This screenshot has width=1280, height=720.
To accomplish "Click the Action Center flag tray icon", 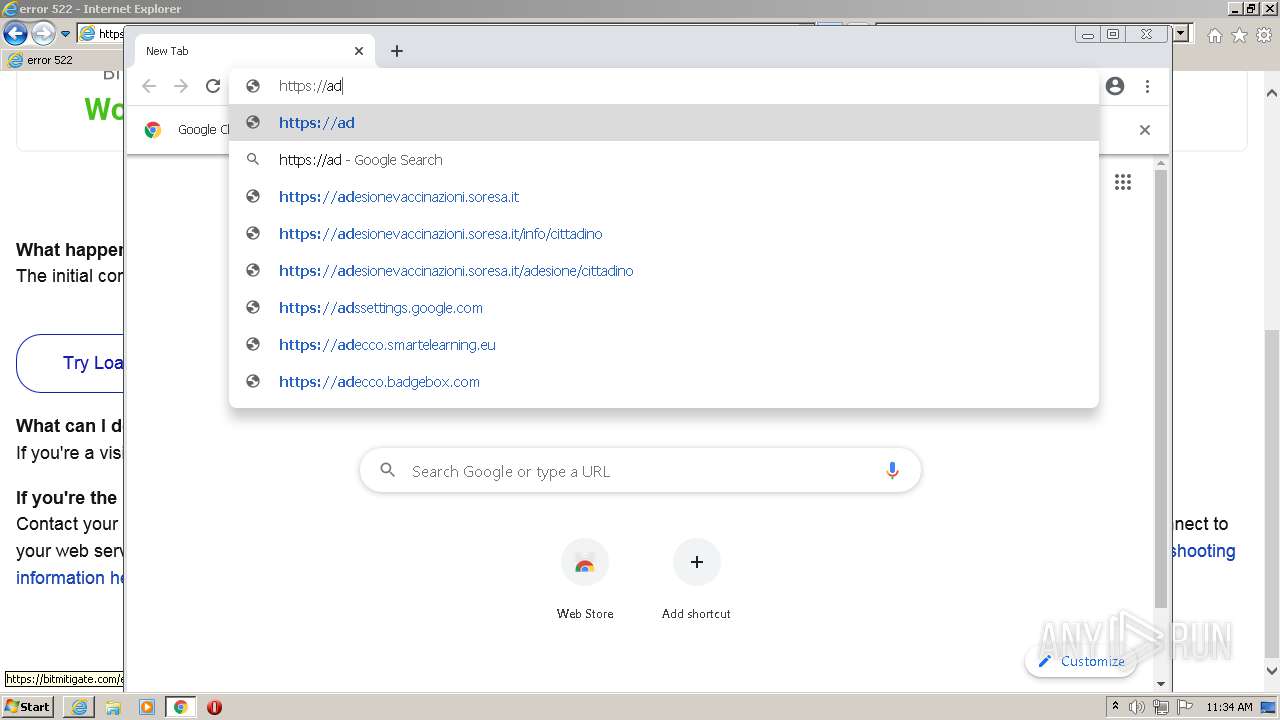I will coord(1185,707).
